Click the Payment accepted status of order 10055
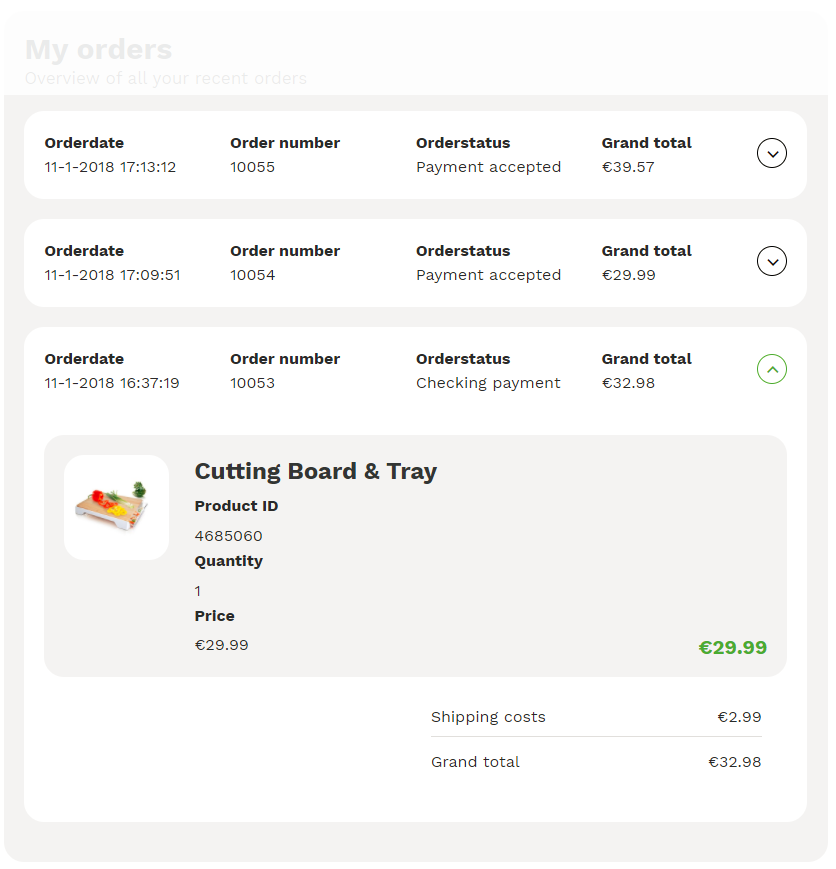This screenshot has width=836, height=869. pos(488,167)
